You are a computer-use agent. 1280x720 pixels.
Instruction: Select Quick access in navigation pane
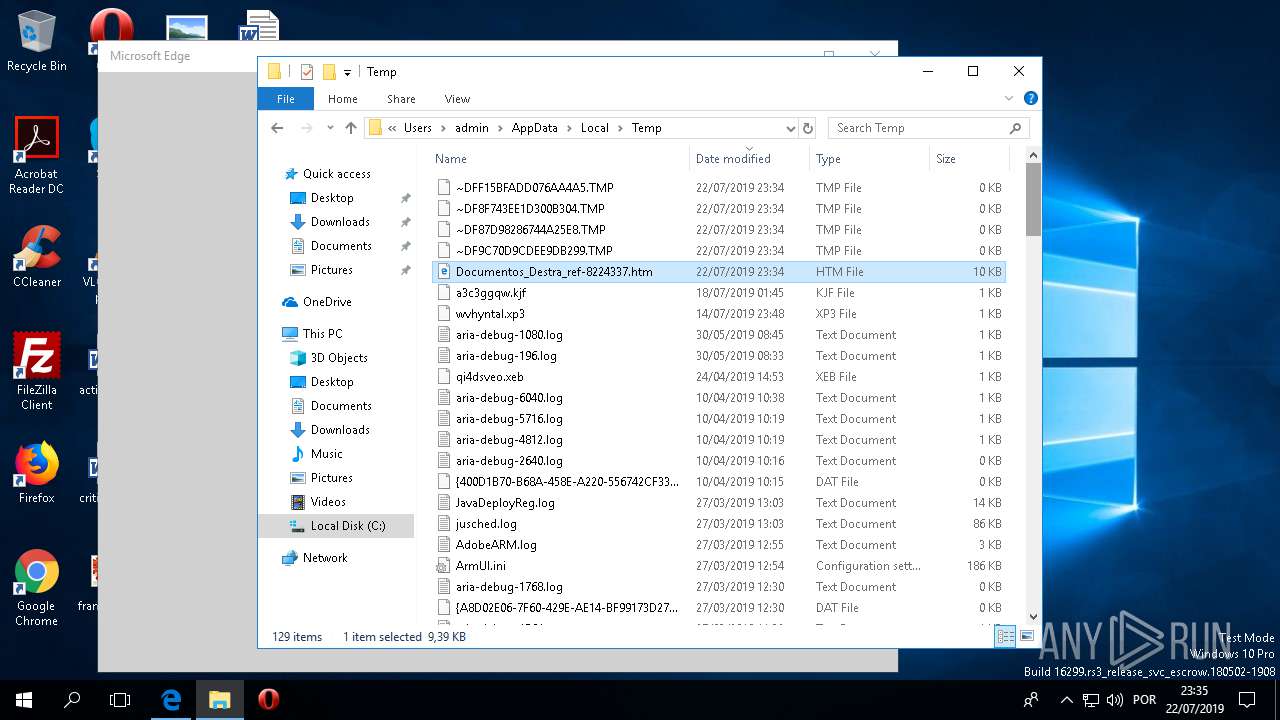click(336, 174)
